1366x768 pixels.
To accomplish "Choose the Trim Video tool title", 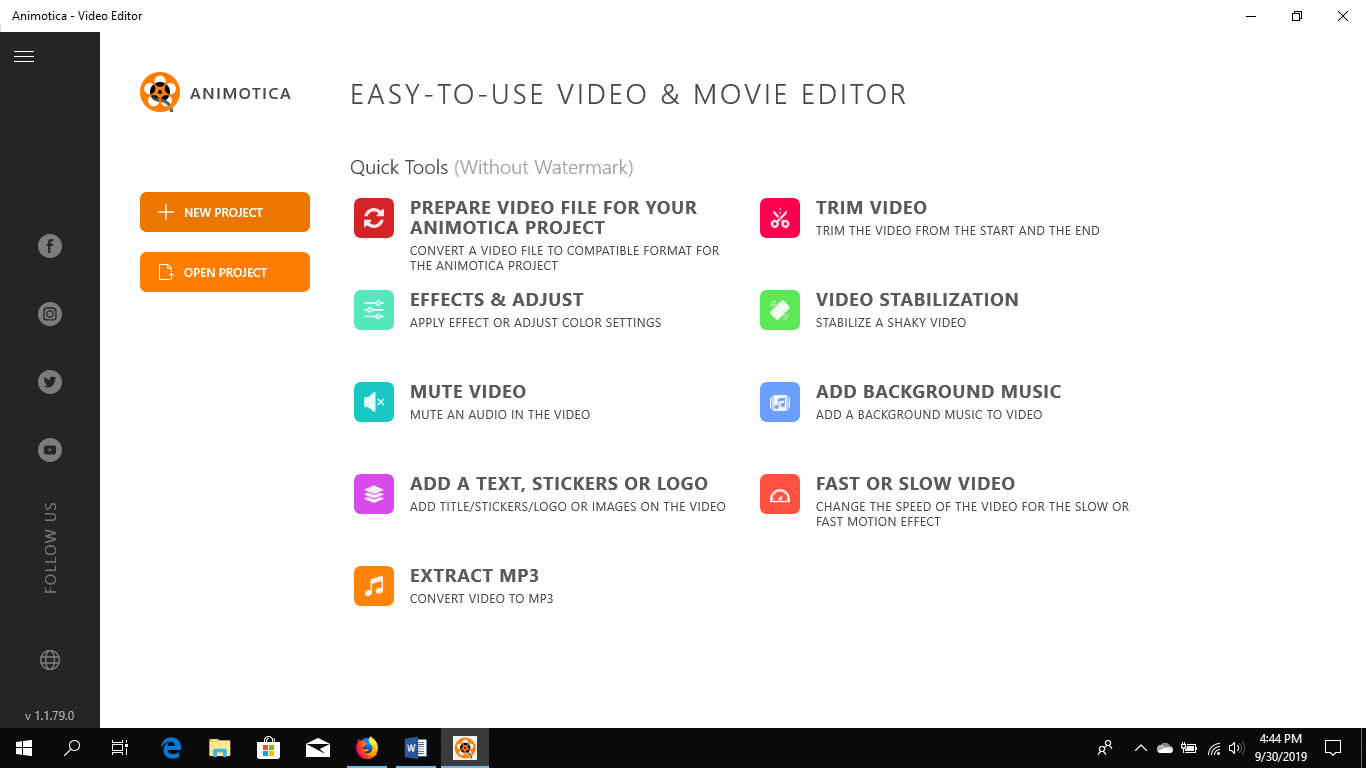I will click(872, 207).
